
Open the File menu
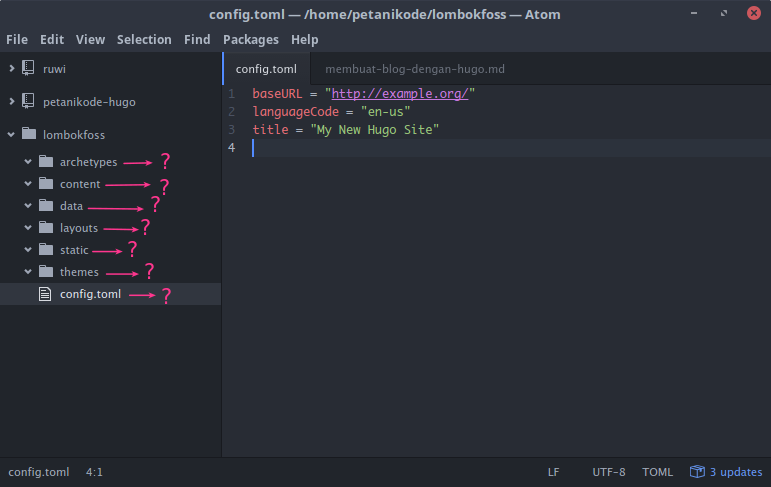[x=17, y=39]
